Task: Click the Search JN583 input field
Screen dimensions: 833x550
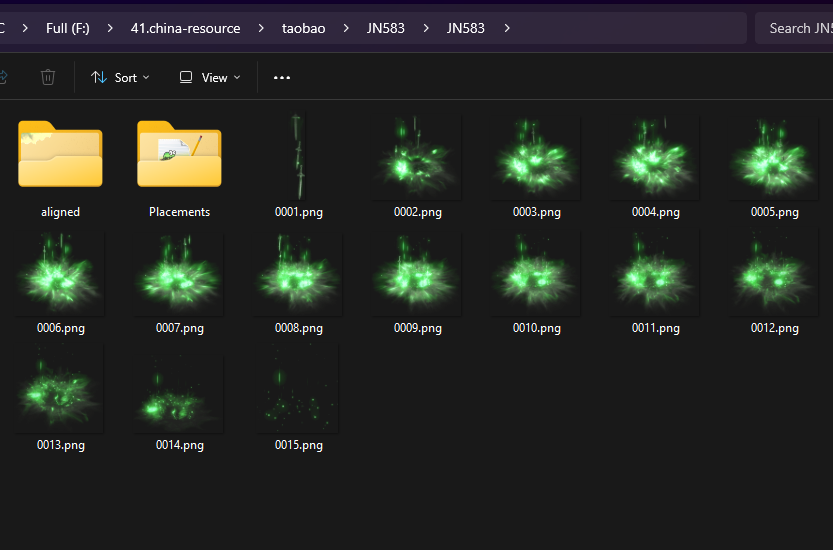Action: pyautogui.click(x=795, y=28)
